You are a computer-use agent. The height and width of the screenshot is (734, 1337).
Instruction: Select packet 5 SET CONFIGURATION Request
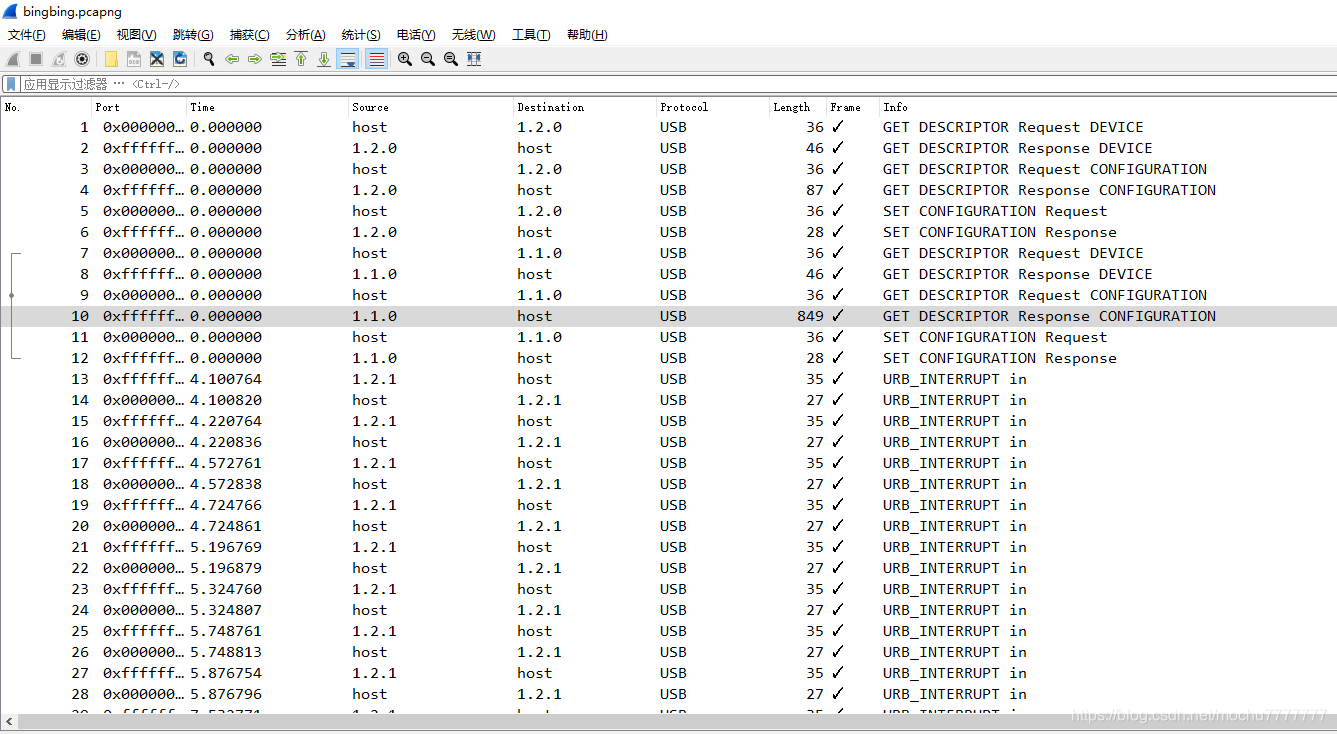668,211
